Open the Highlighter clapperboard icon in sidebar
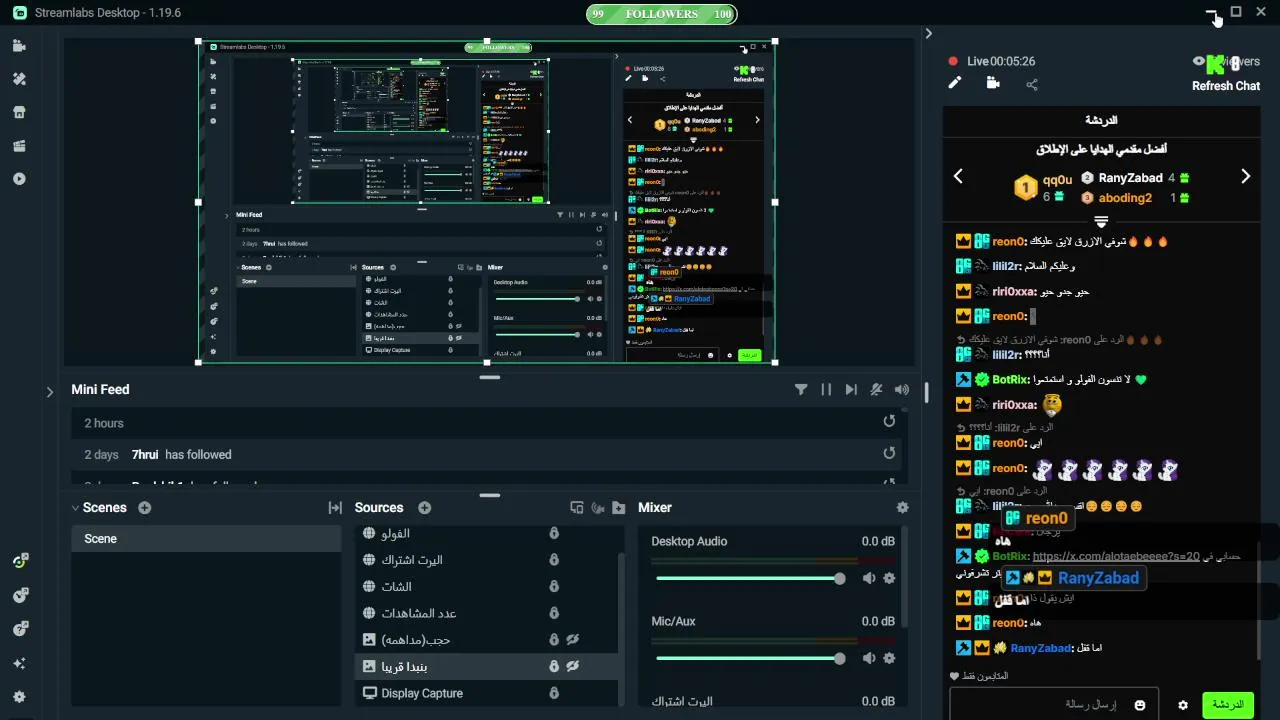 (19, 146)
